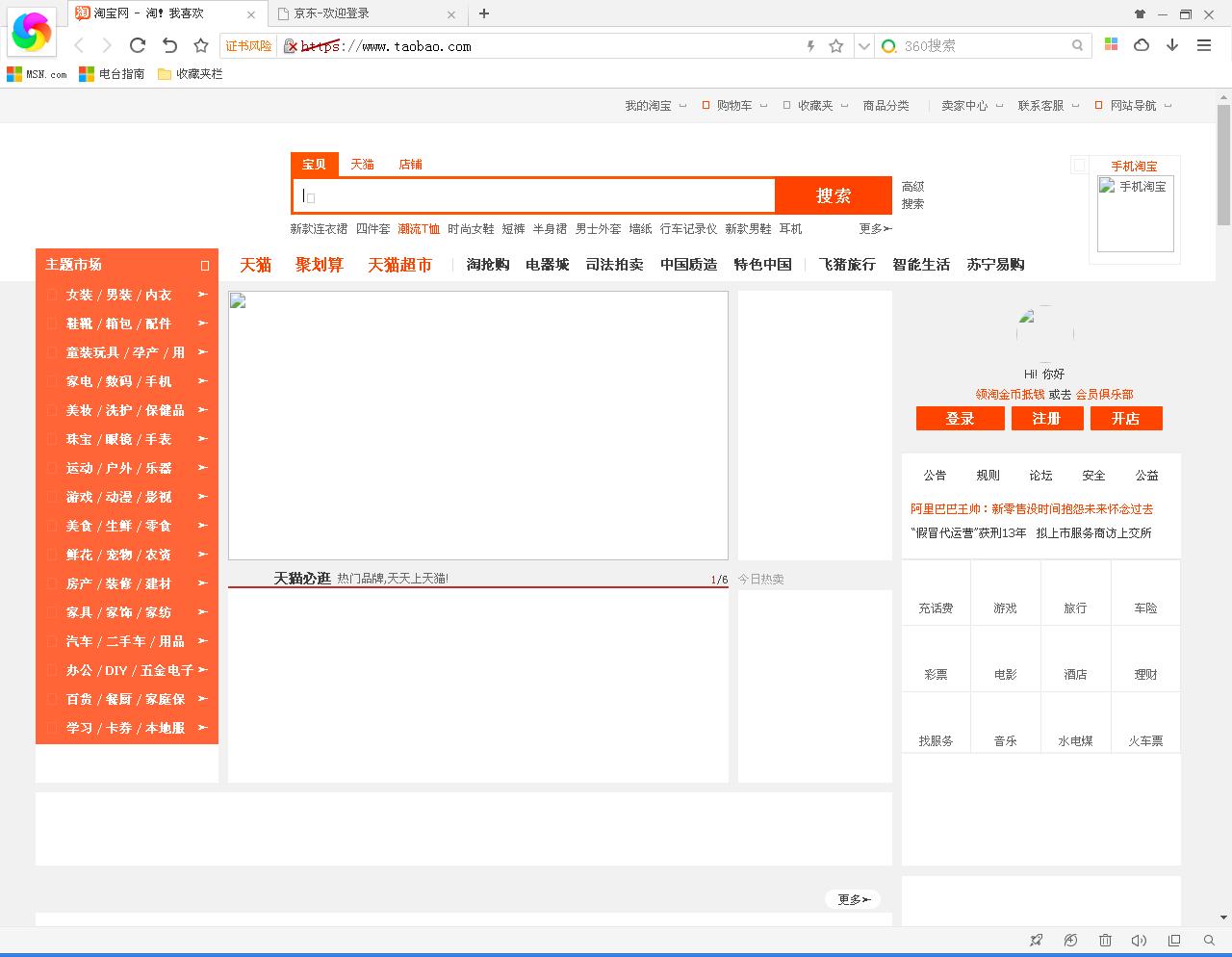
Task: Open the downloads arrow icon
Action: (x=1172, y=44)
